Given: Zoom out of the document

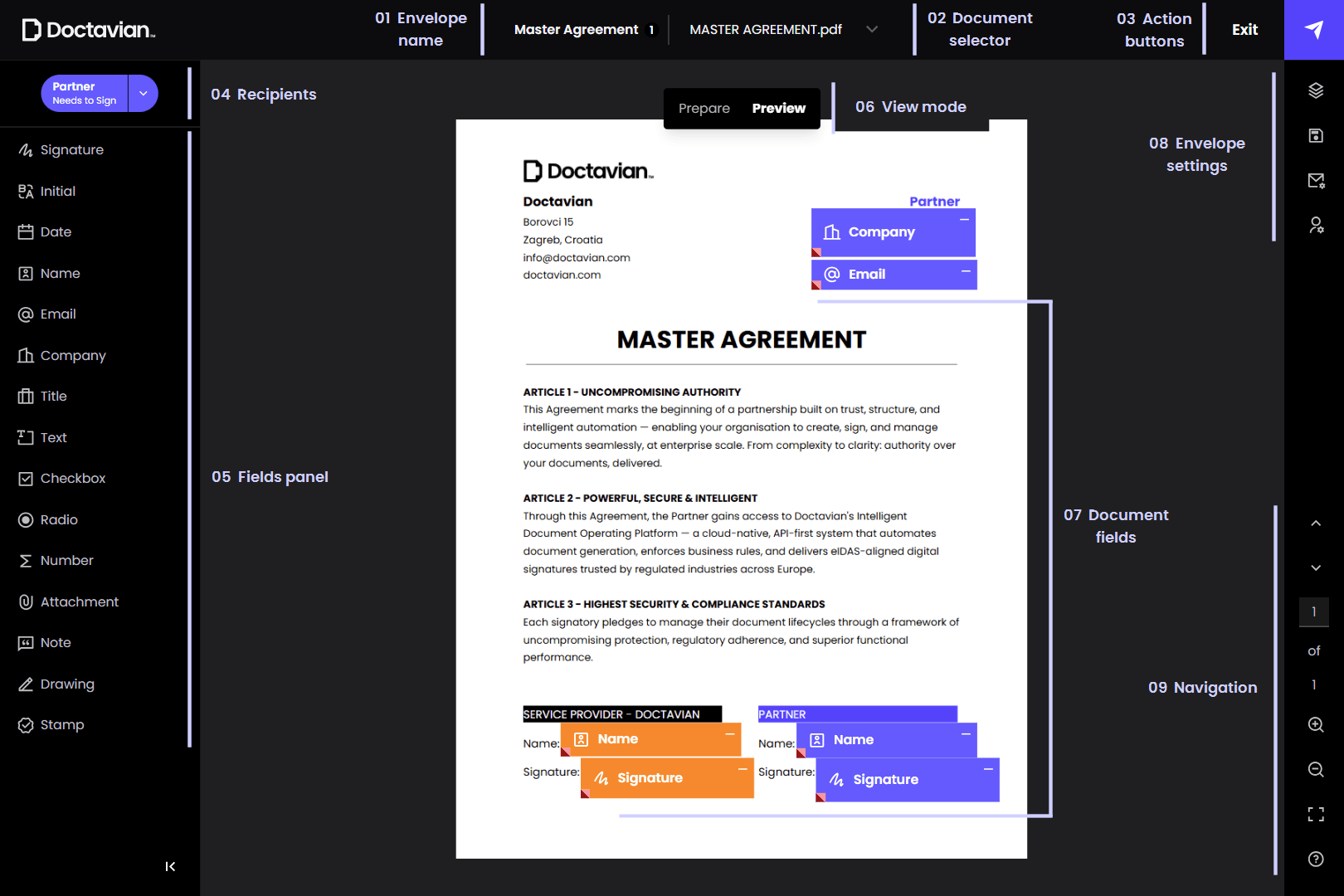Looking at the screenshot, I should click(1316, 769).
